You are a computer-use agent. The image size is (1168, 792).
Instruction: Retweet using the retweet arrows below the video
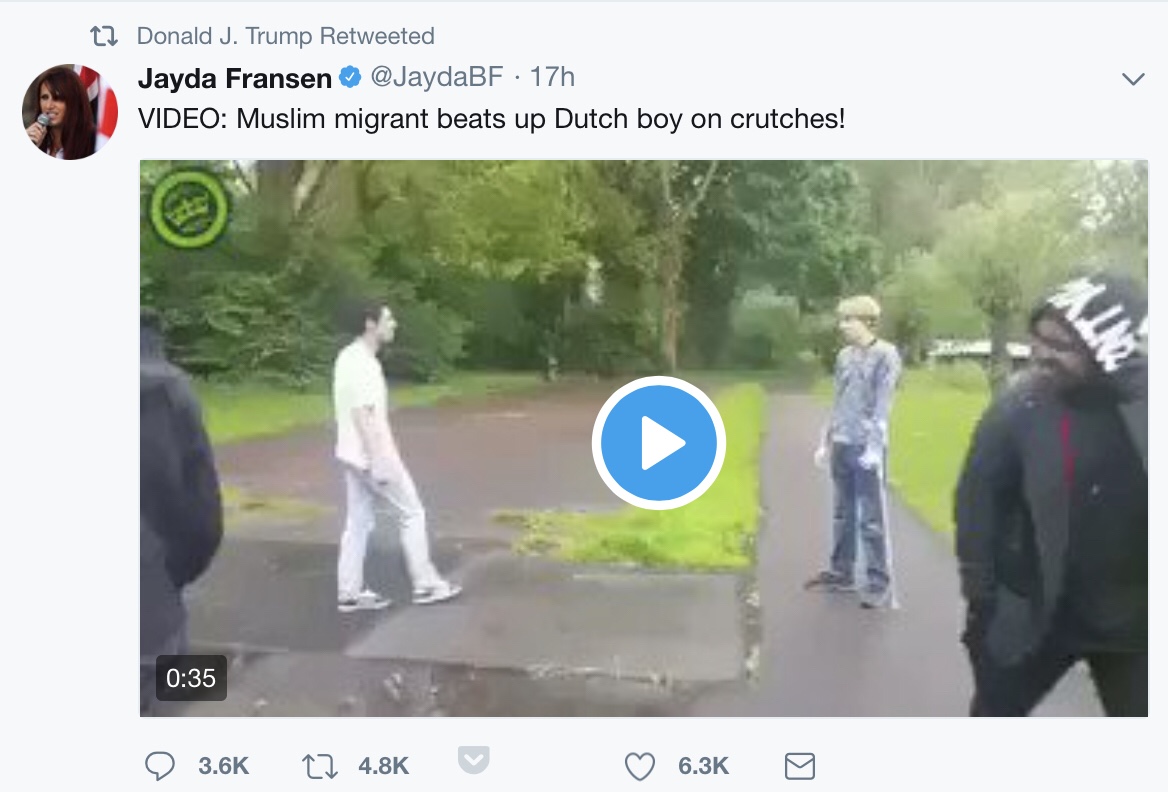(319, 766)
